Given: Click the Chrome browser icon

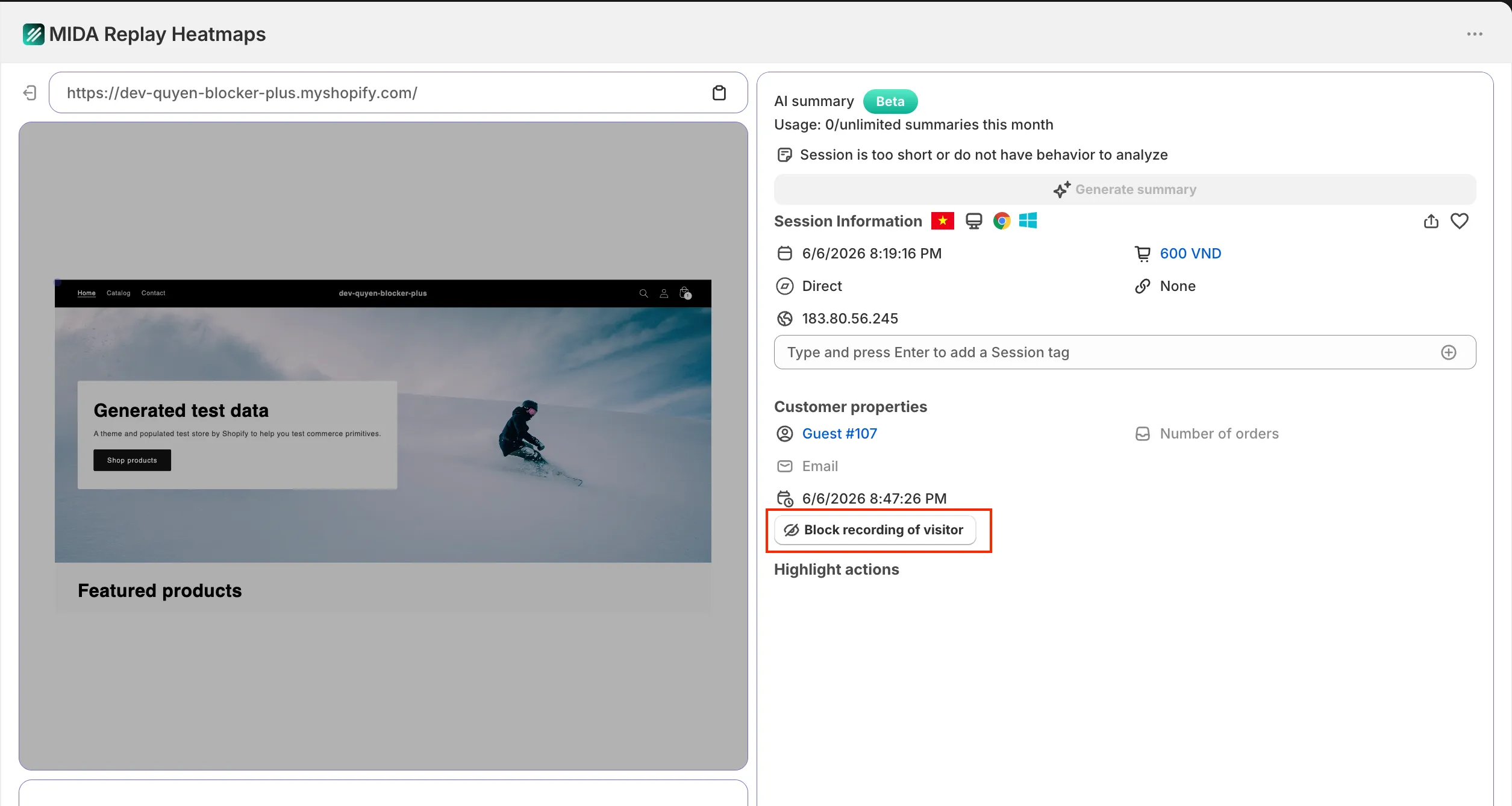Looking at the screenshot, I should (1002, 221).
